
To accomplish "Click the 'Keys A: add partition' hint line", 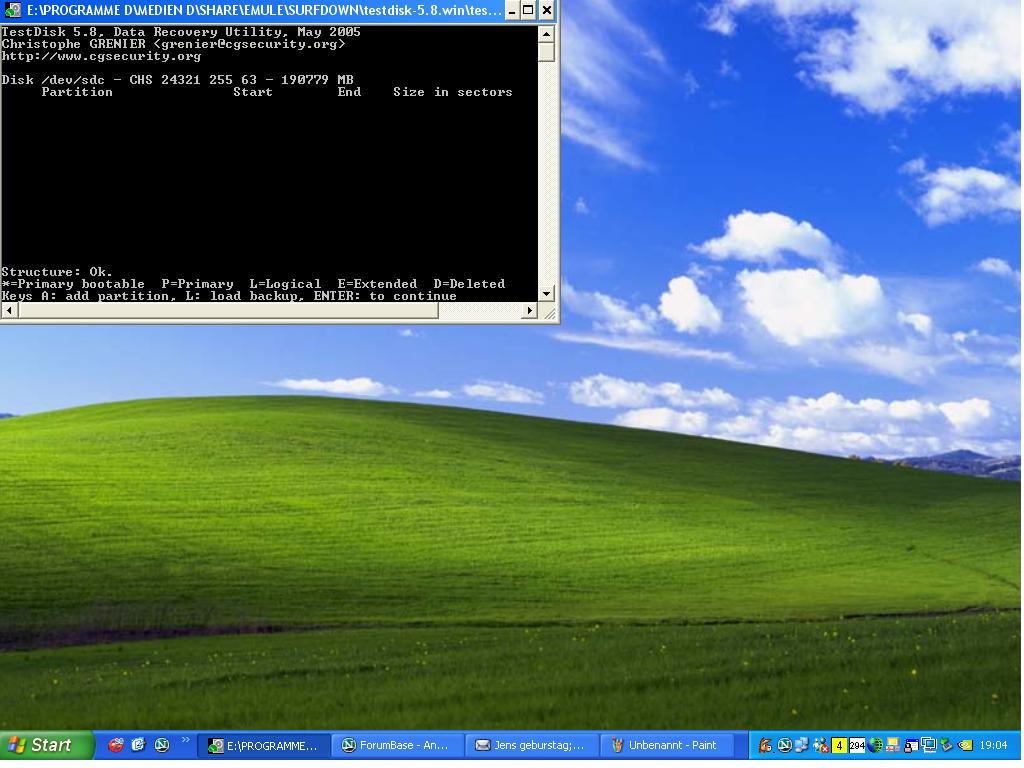I will pos(229,296).
